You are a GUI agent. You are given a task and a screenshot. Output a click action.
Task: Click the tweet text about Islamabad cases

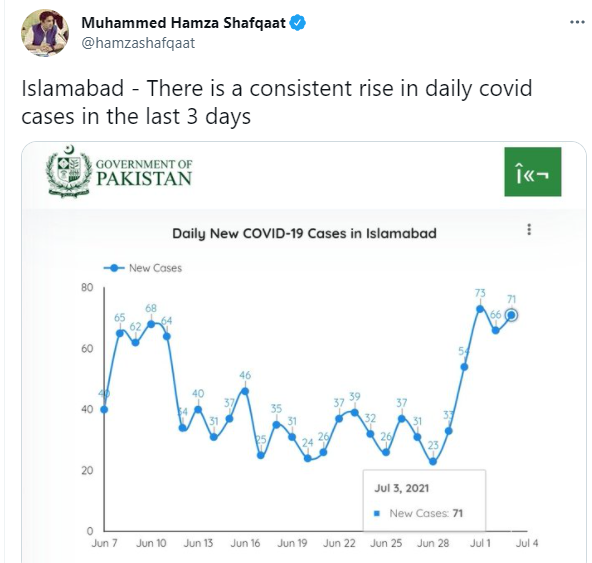click(276, 102)
